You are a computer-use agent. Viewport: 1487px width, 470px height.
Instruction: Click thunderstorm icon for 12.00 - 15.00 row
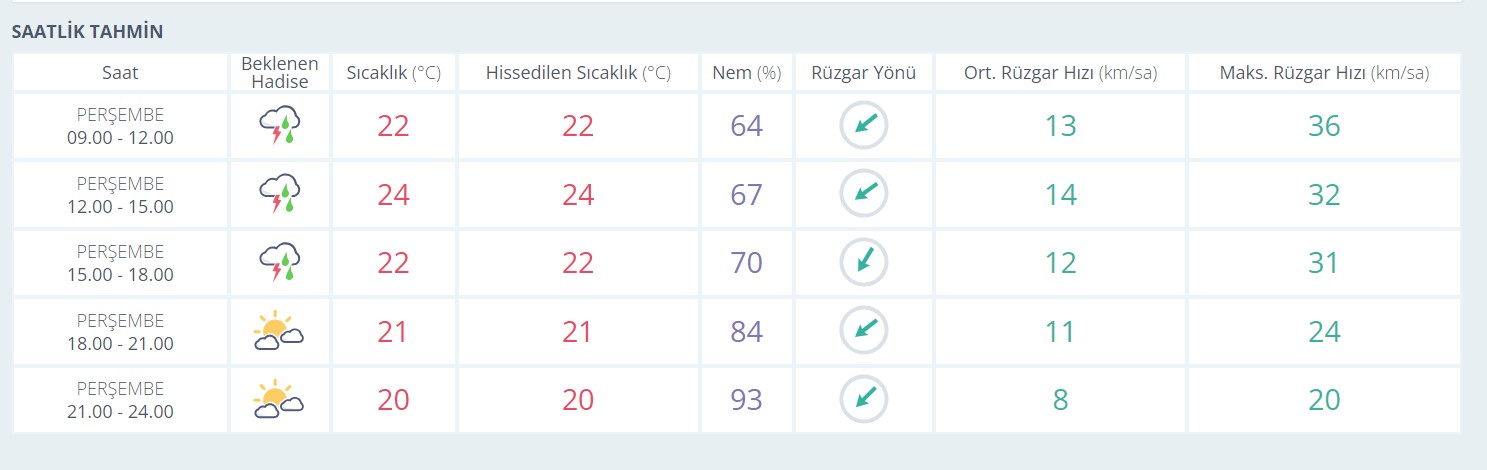pos(280,194)
